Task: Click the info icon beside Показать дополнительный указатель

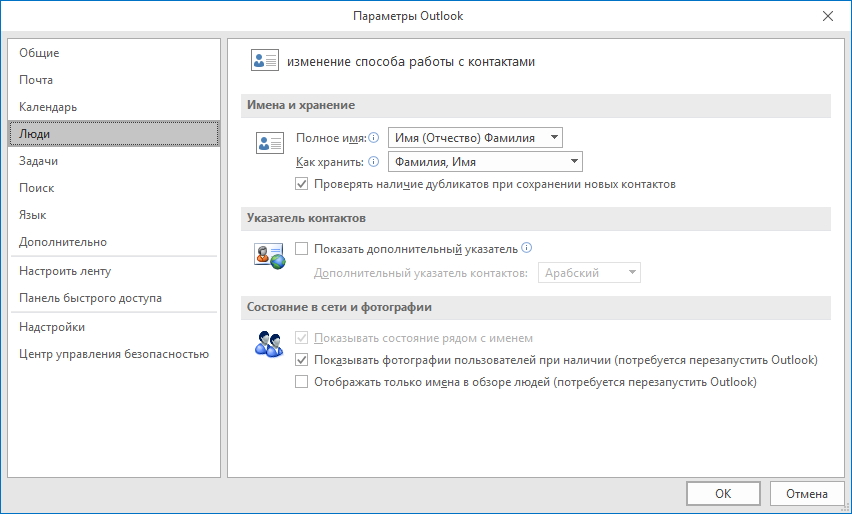Action: (527, 248)
